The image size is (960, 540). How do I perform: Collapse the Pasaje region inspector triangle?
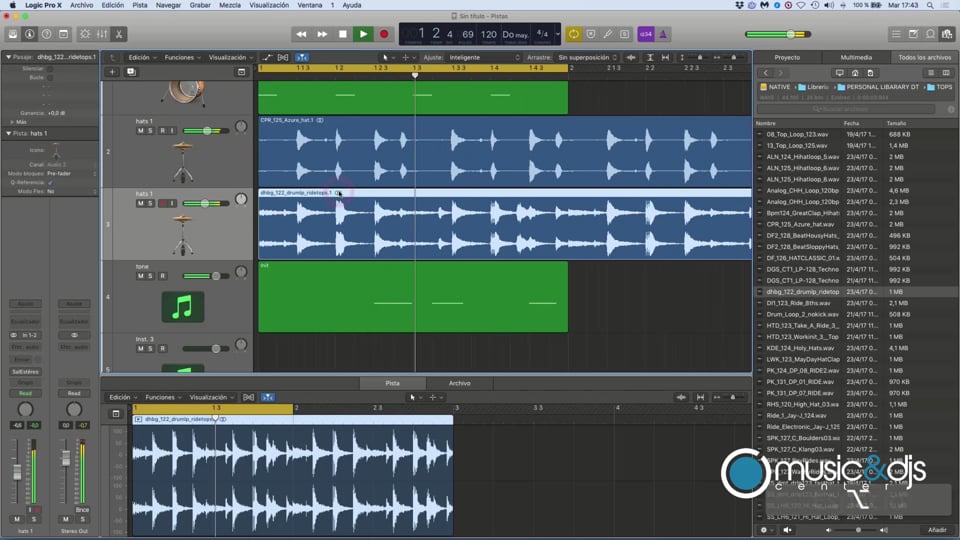pyautogui.click(x=8, y=57)
